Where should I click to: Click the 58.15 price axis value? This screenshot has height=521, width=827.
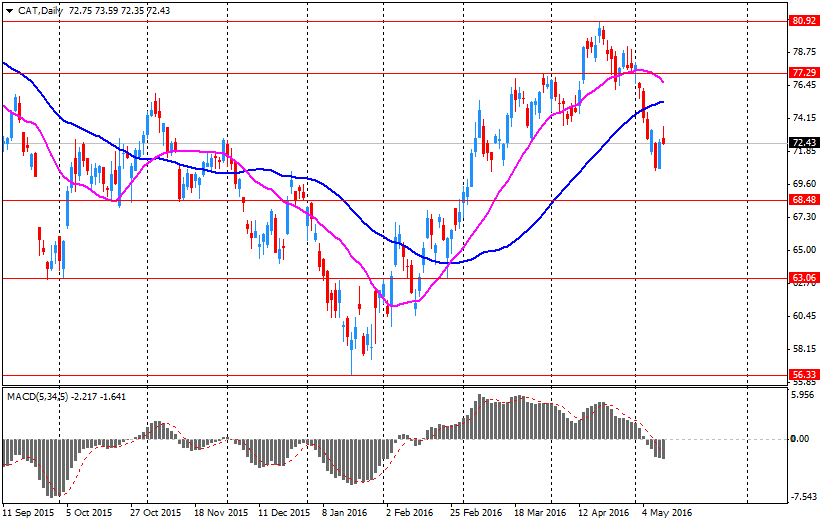click(x=804, y=349)
